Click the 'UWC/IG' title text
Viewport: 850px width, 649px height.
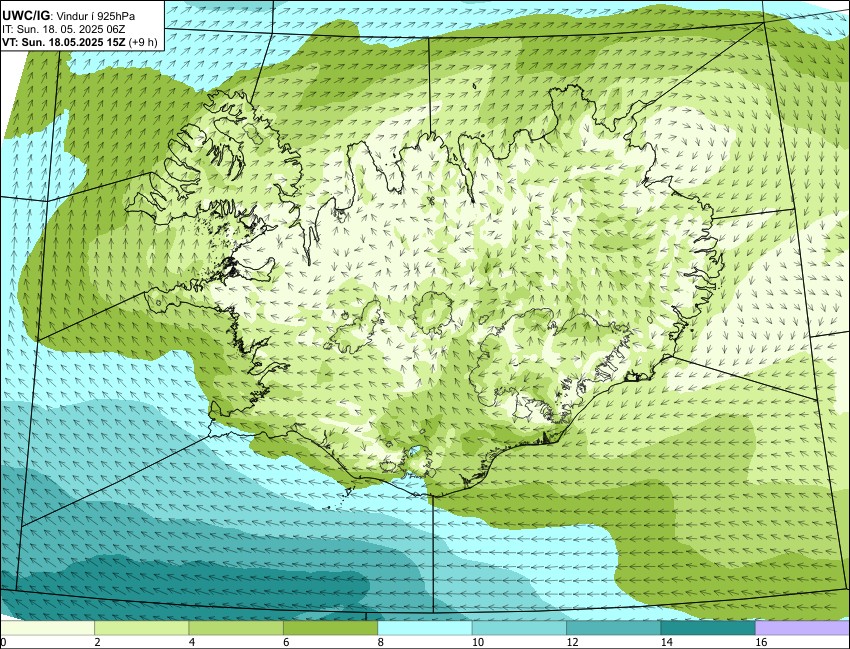pos(25,16)
